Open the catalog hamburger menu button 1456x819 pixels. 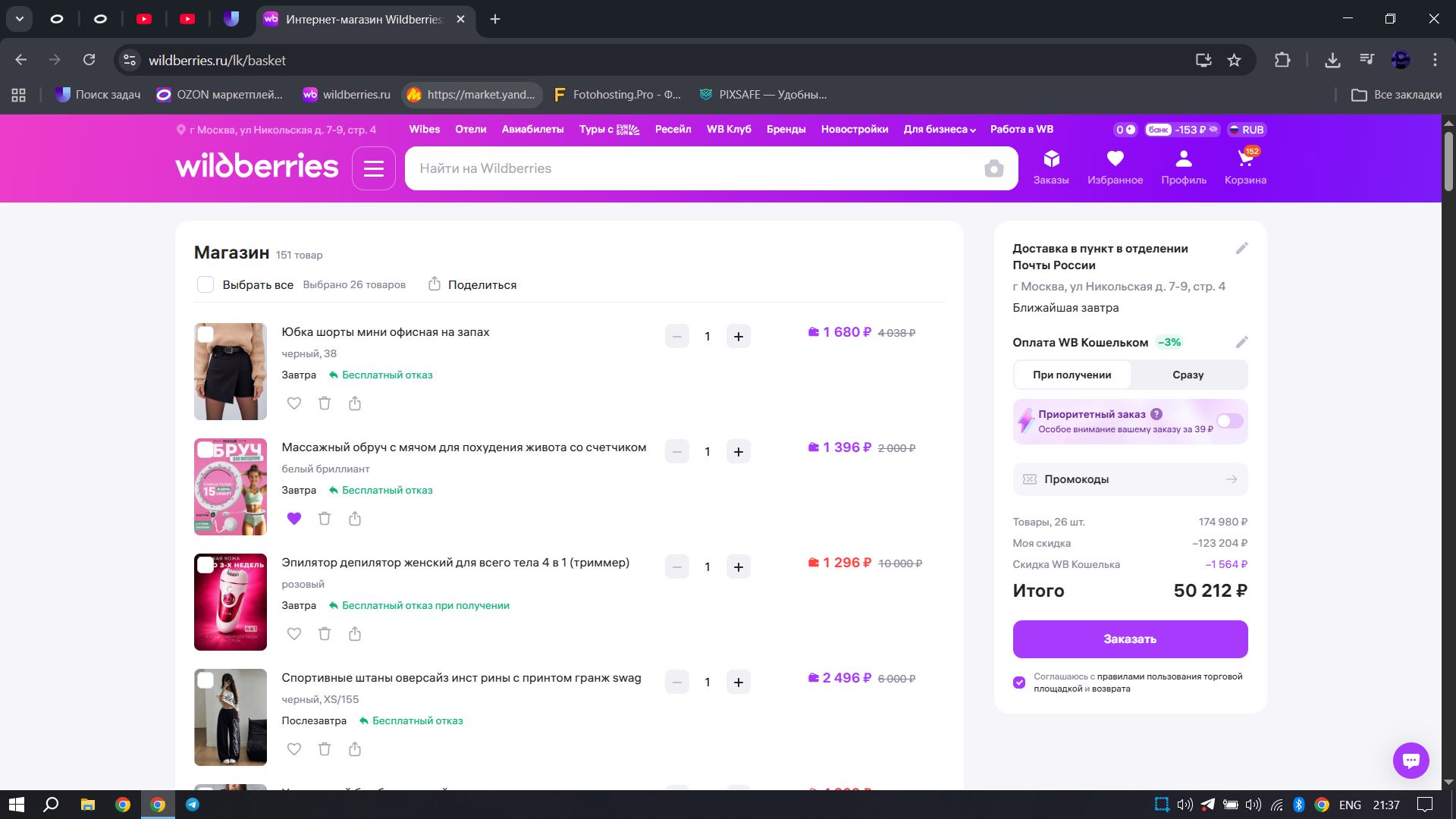[x=373, y=168]
